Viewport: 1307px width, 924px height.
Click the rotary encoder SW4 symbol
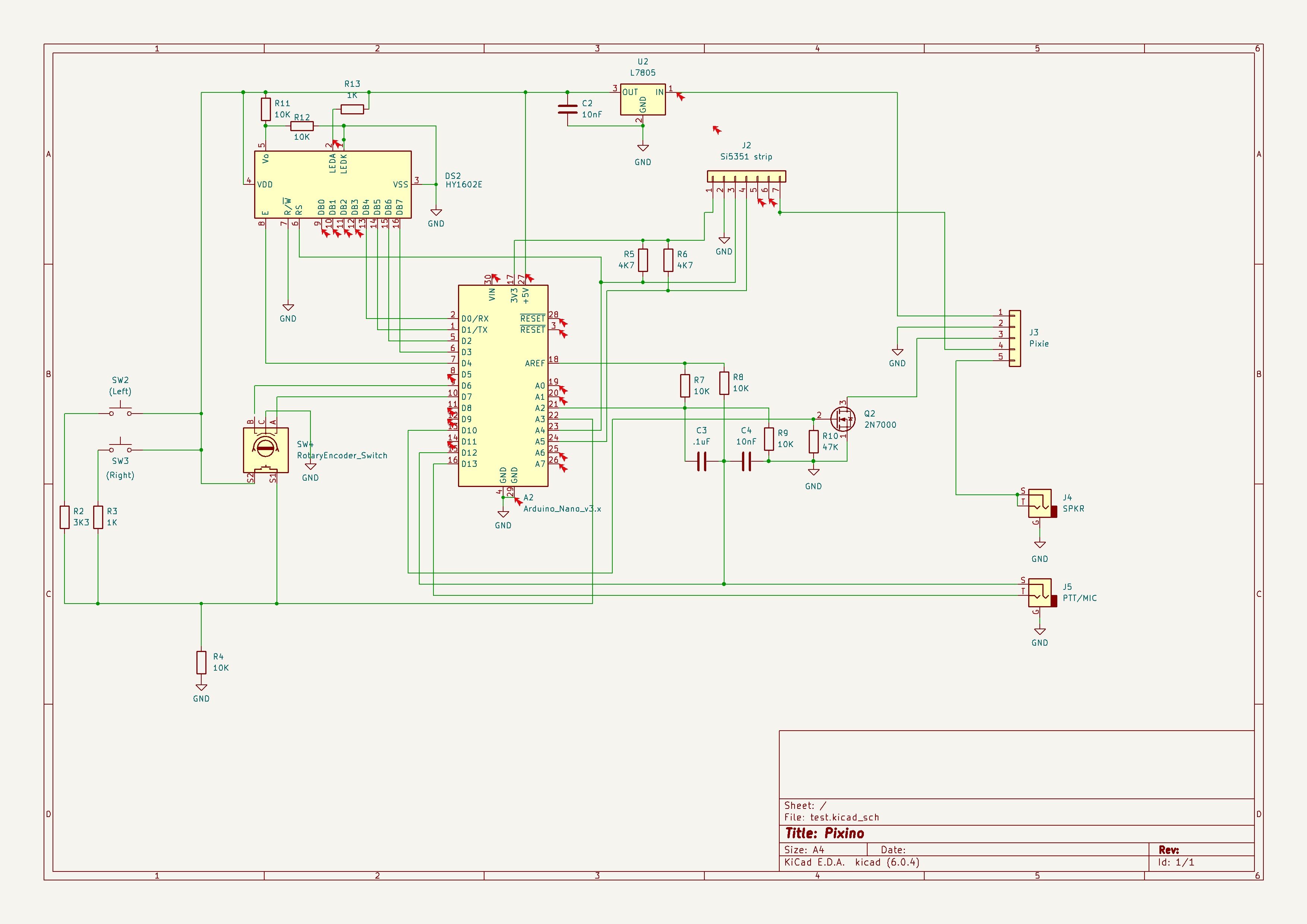click(265, 449)
